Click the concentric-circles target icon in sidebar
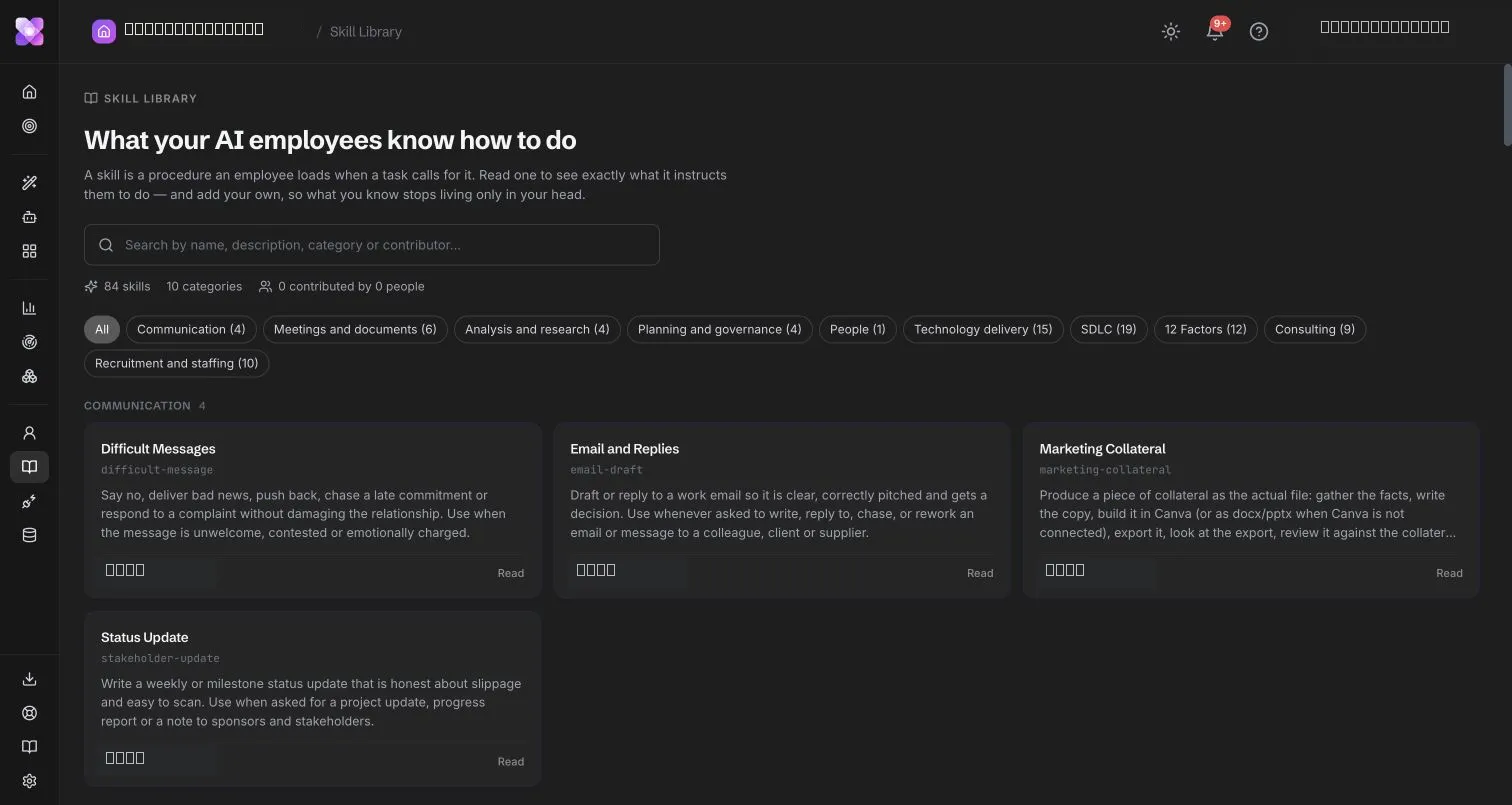 [x=29, y=126]
